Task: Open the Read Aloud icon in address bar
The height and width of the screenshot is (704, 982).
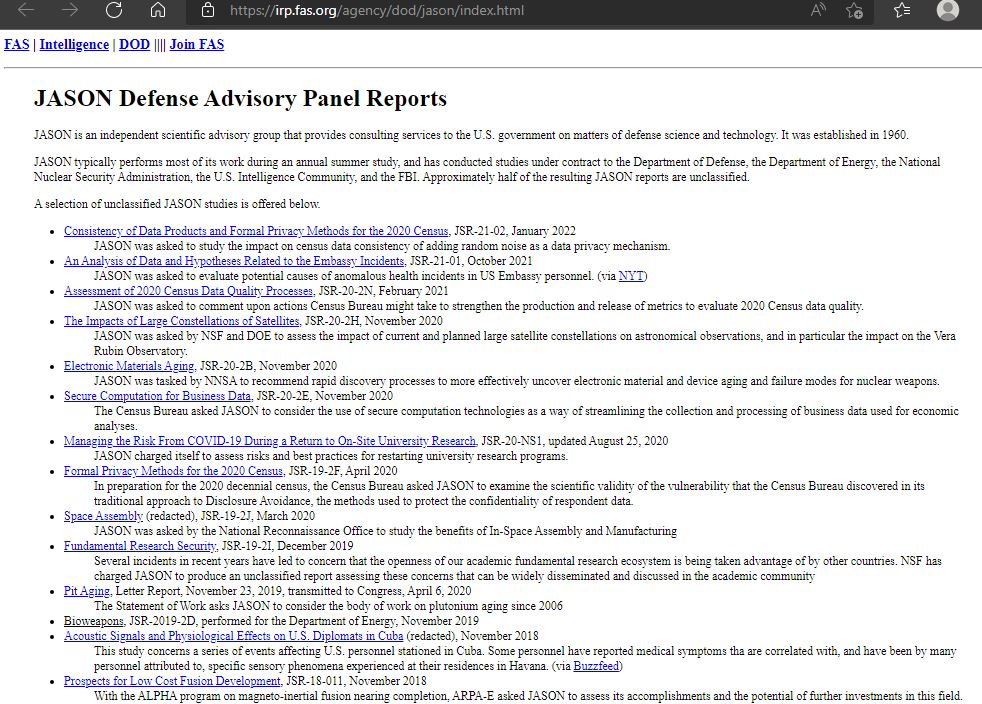Action: click(818, 10)
